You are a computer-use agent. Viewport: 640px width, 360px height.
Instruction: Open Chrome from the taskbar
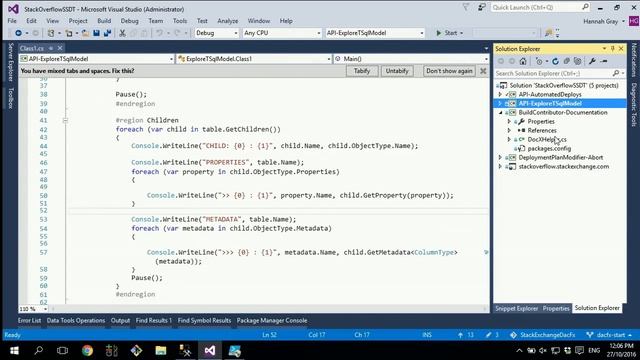point(87,351)
